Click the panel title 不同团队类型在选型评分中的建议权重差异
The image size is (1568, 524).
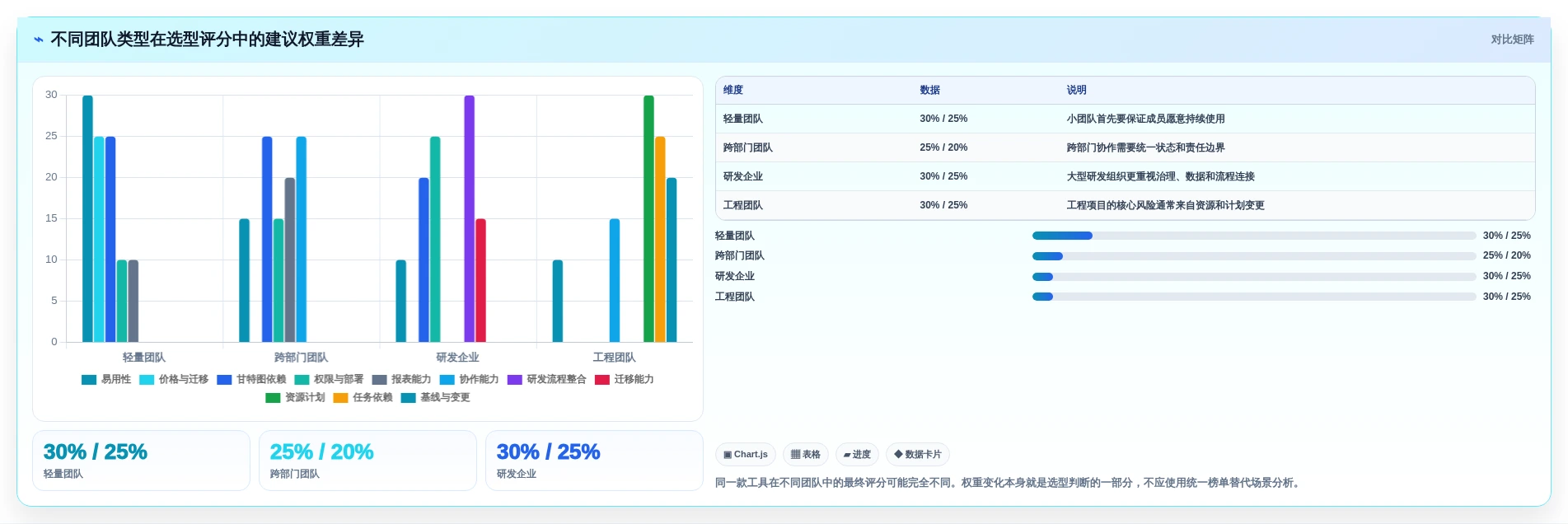pyautogui.click(x=208, y=40)
